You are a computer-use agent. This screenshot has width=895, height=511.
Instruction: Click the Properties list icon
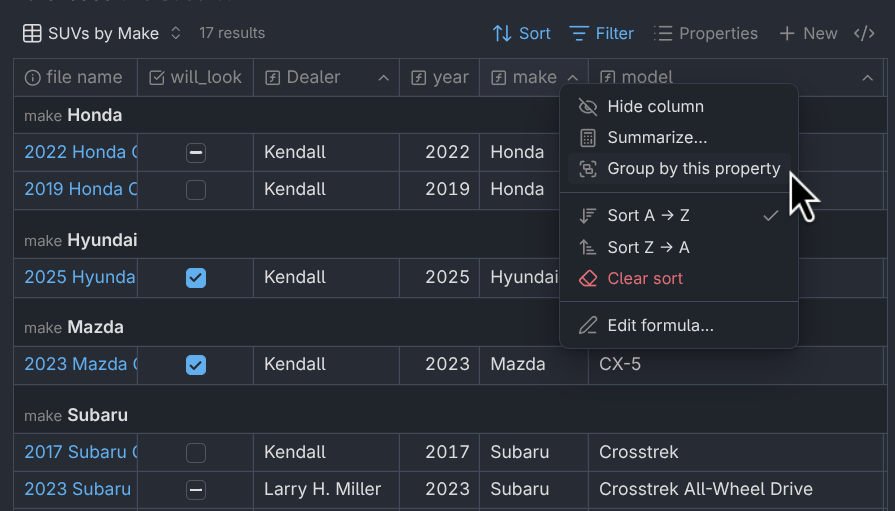pos(663,33)
